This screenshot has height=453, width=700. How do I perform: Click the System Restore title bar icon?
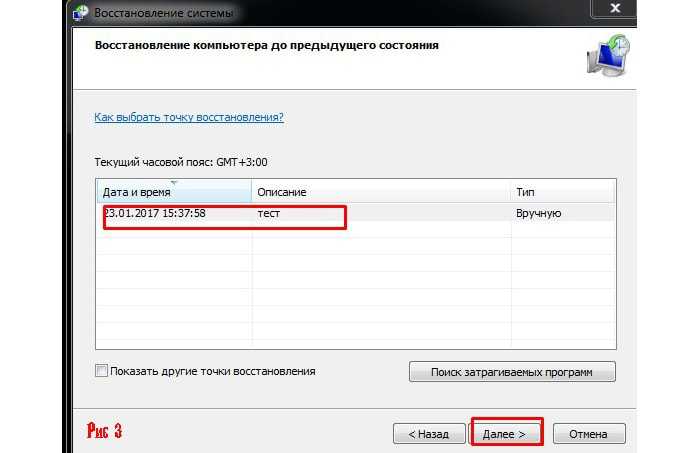pos(81,12)
